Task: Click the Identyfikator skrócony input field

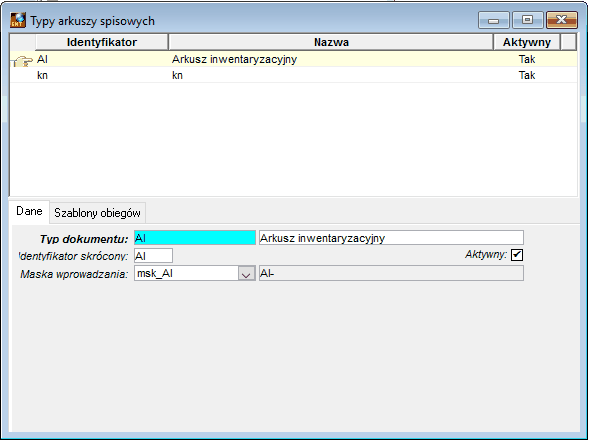Action: 153,256
